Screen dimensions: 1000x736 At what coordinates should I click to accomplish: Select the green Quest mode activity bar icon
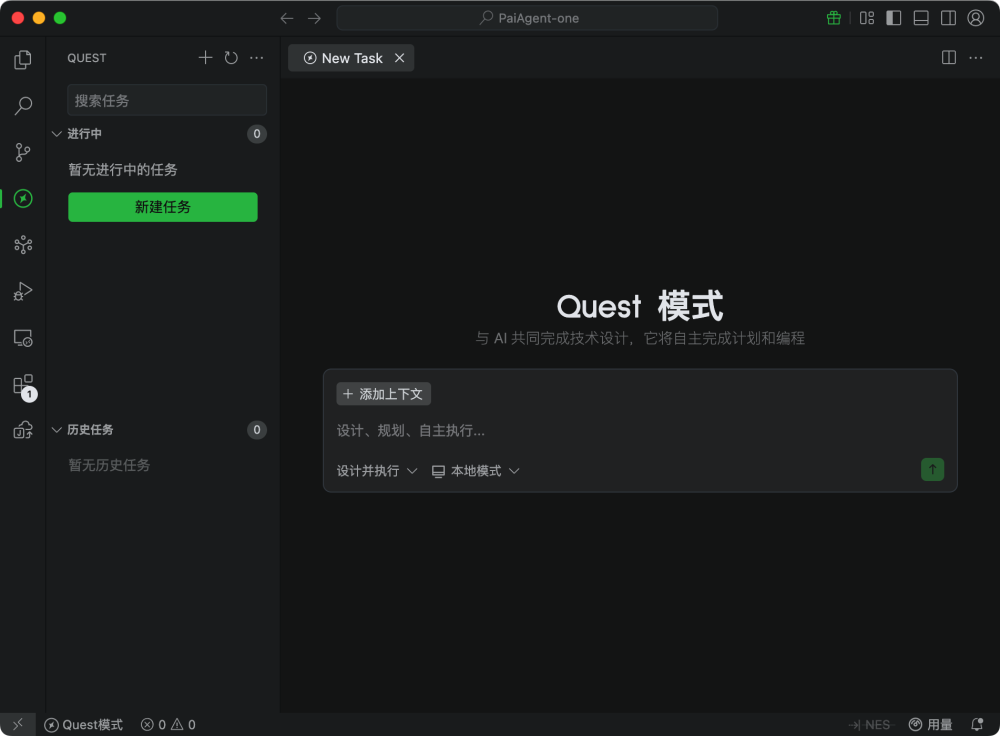[x=23, y=199]
